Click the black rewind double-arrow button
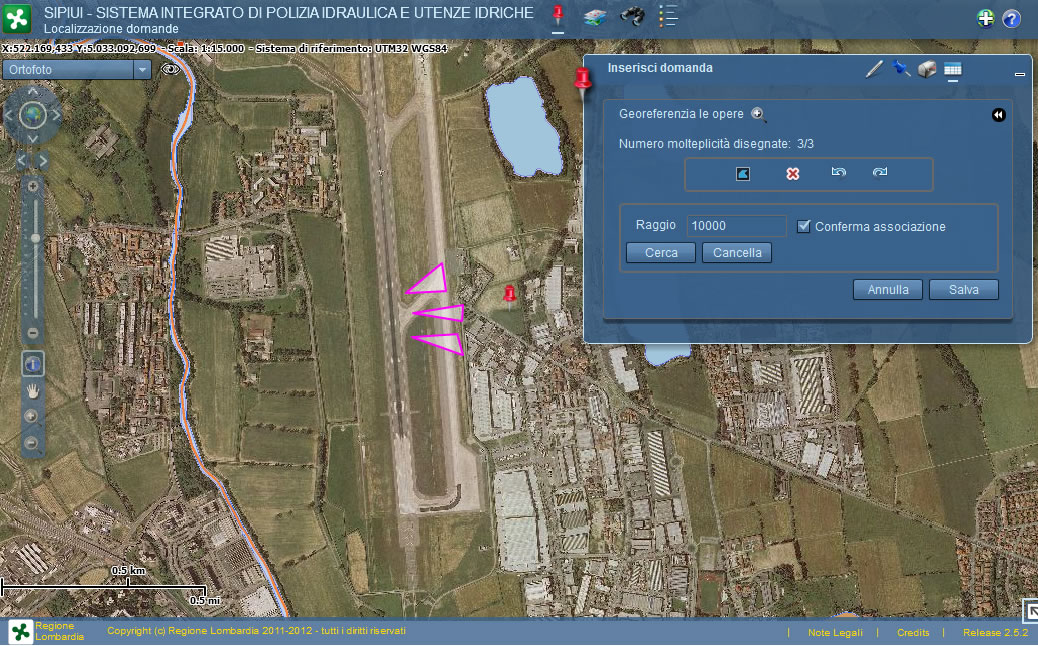 tap(998, 115)
